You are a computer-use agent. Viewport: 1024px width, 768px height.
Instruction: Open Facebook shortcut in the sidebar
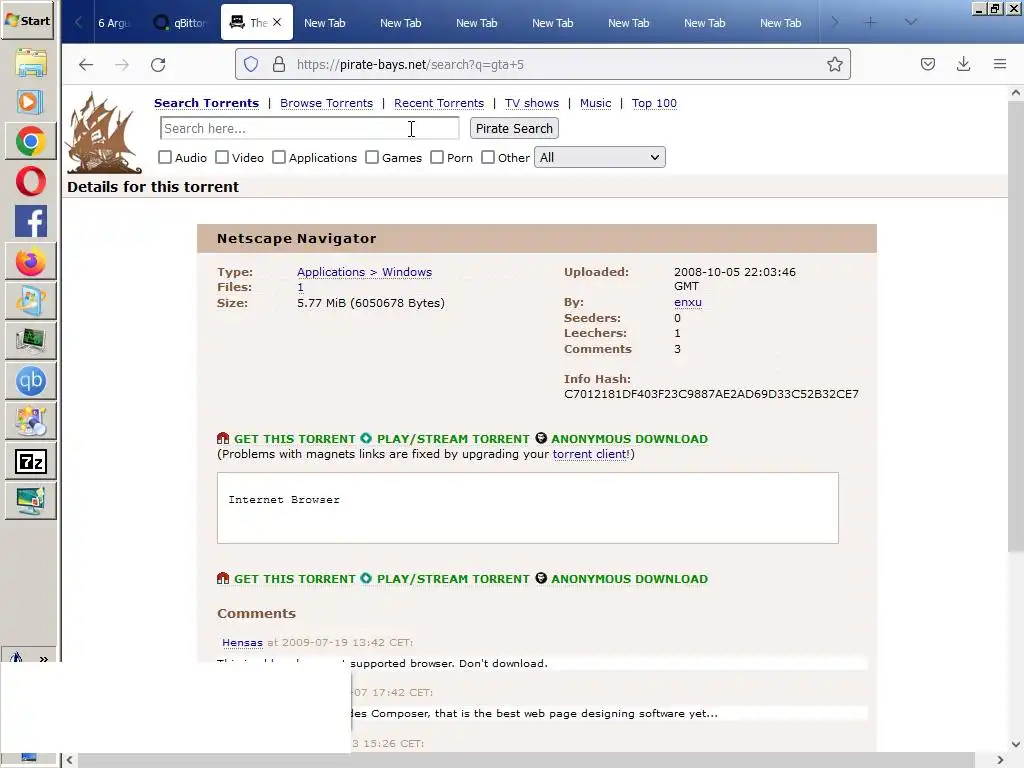point(31,221)
